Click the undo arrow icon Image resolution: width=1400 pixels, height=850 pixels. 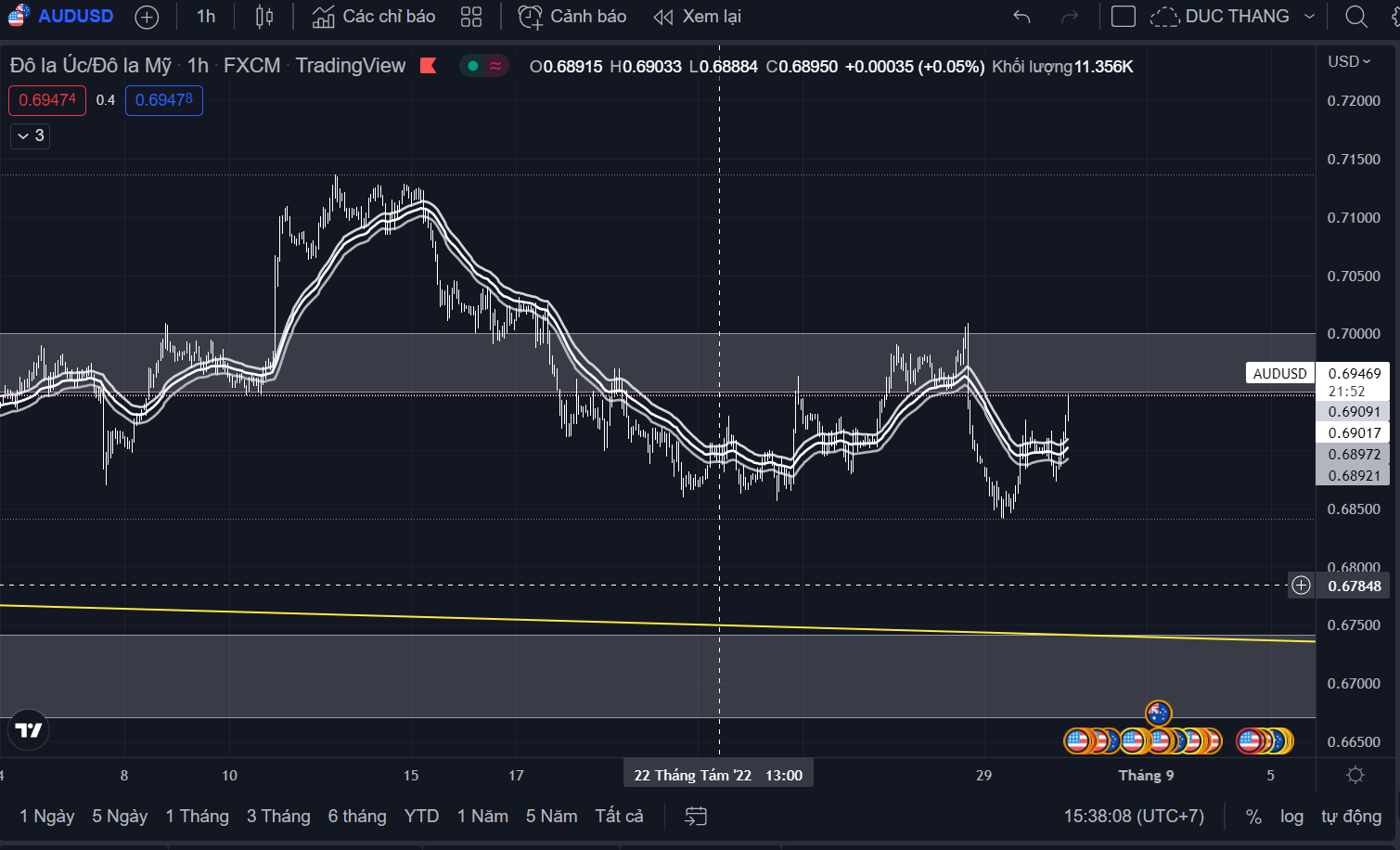(x=1021, y=17)
